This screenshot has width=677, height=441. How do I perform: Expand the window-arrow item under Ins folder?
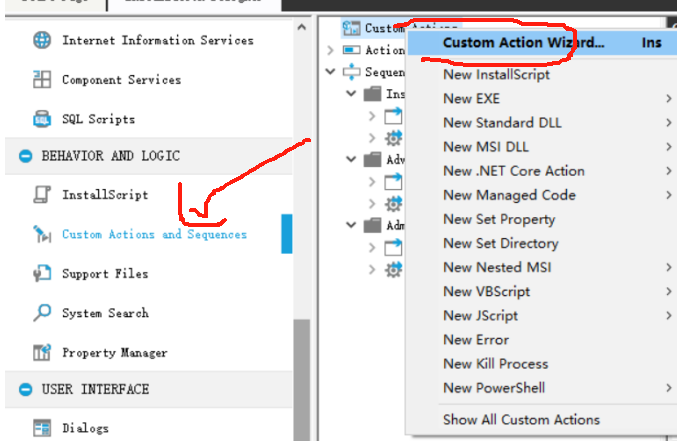click(372, 116)
